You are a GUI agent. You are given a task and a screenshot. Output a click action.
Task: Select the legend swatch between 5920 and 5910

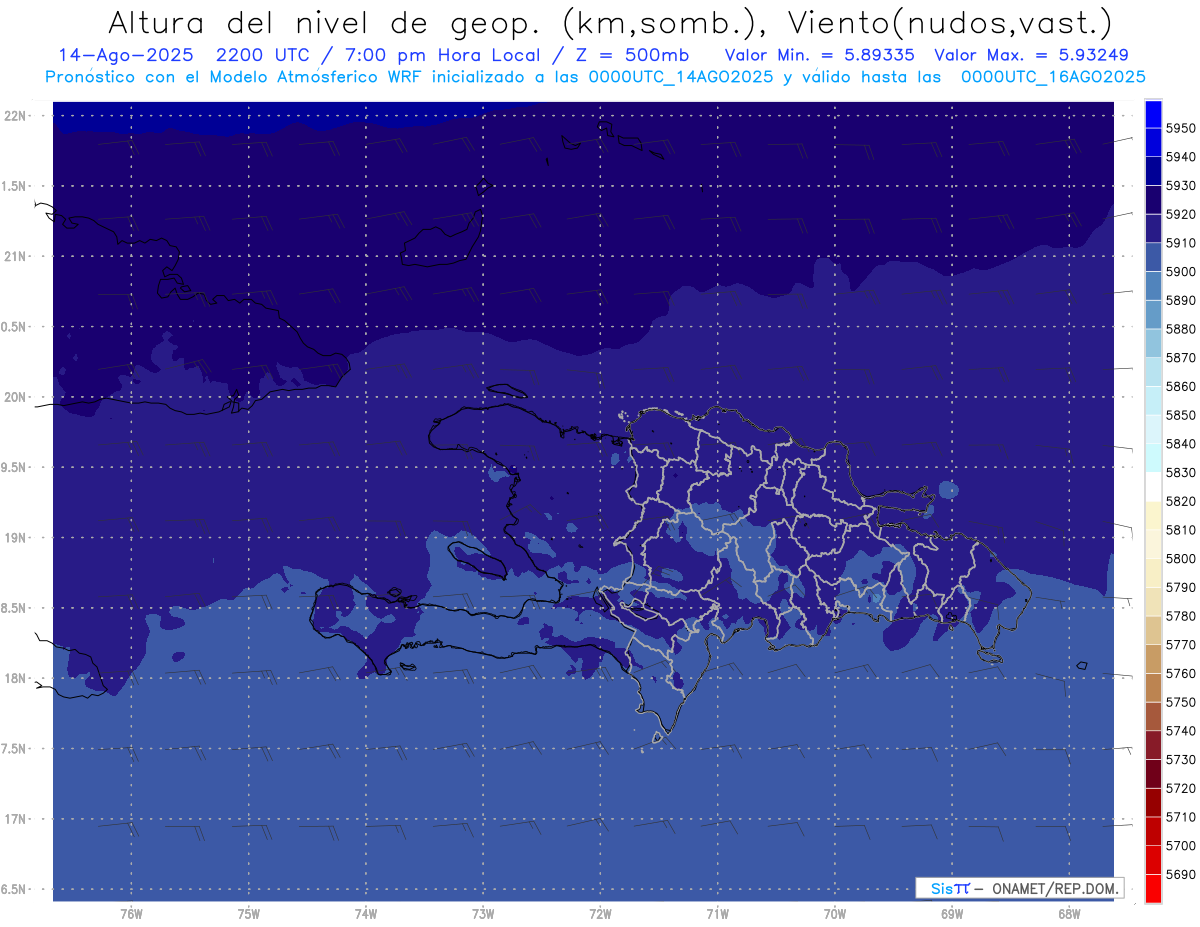point(1153,228)
